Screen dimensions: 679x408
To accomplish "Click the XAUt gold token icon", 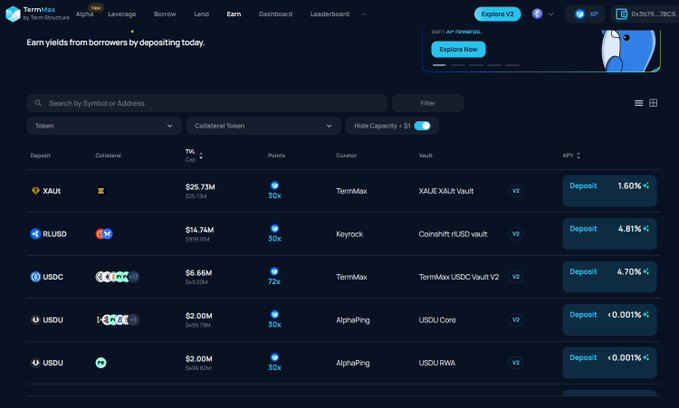I will coord(36,191).
